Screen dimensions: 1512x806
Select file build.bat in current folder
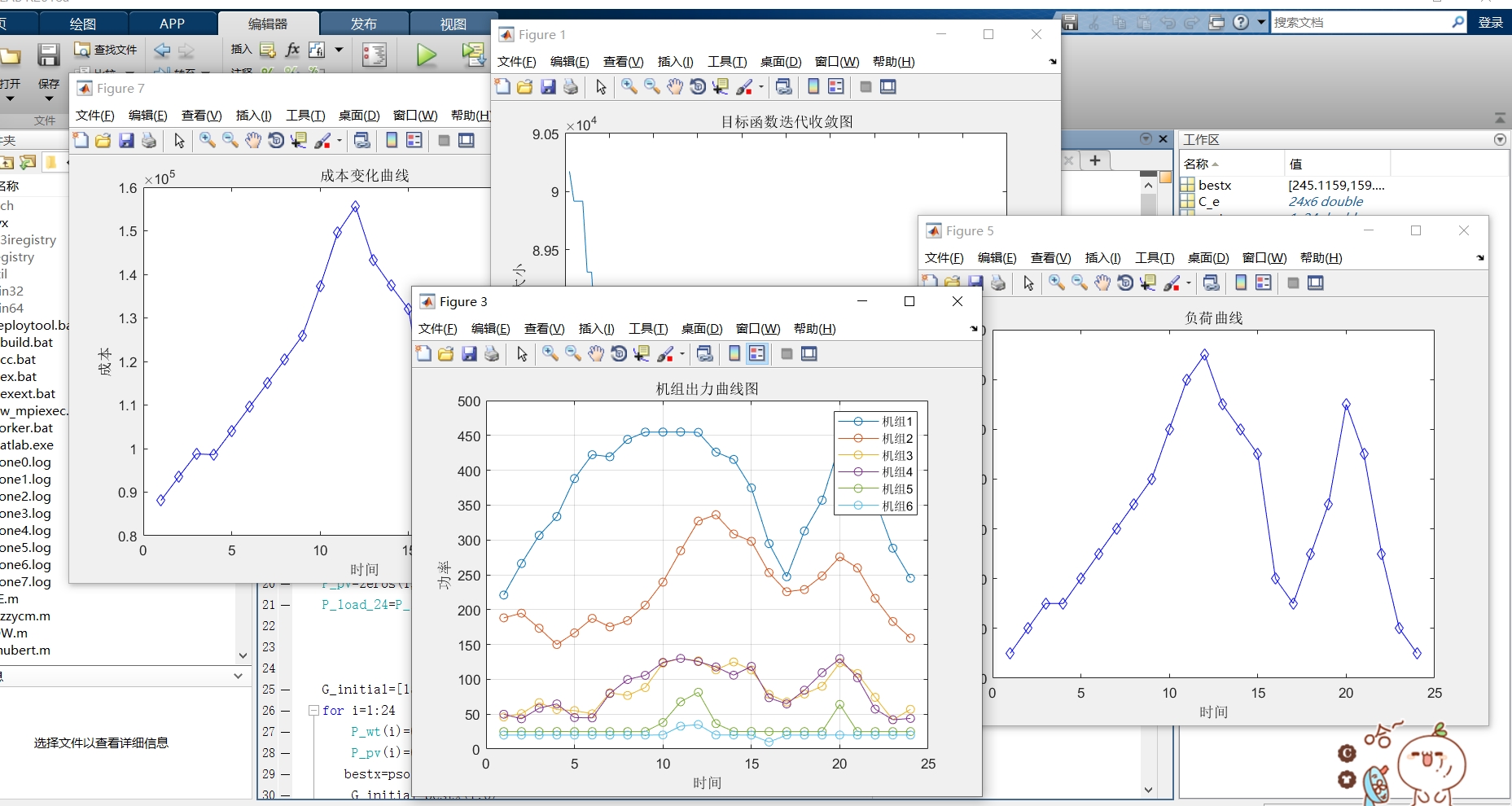tap(27, 342)
